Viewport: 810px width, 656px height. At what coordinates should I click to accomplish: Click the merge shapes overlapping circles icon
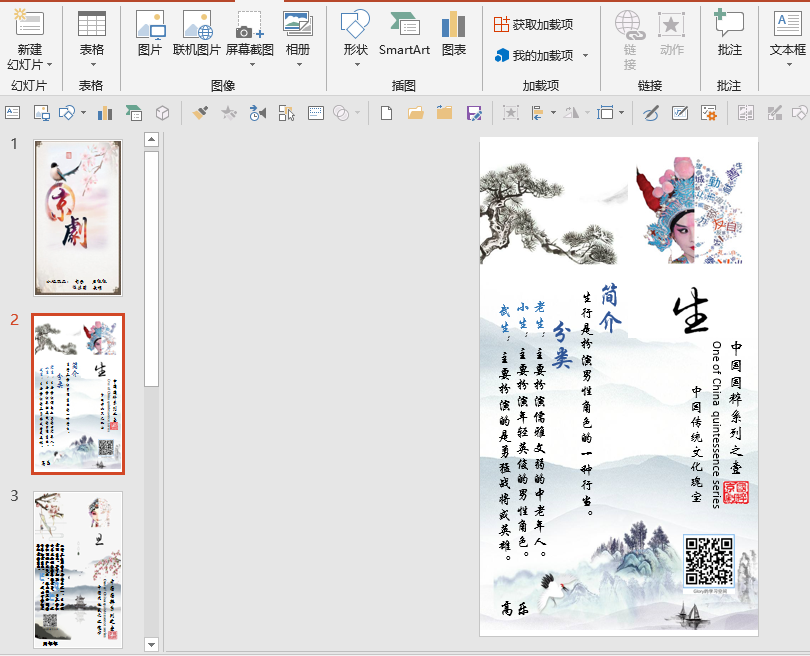(341, 113)
